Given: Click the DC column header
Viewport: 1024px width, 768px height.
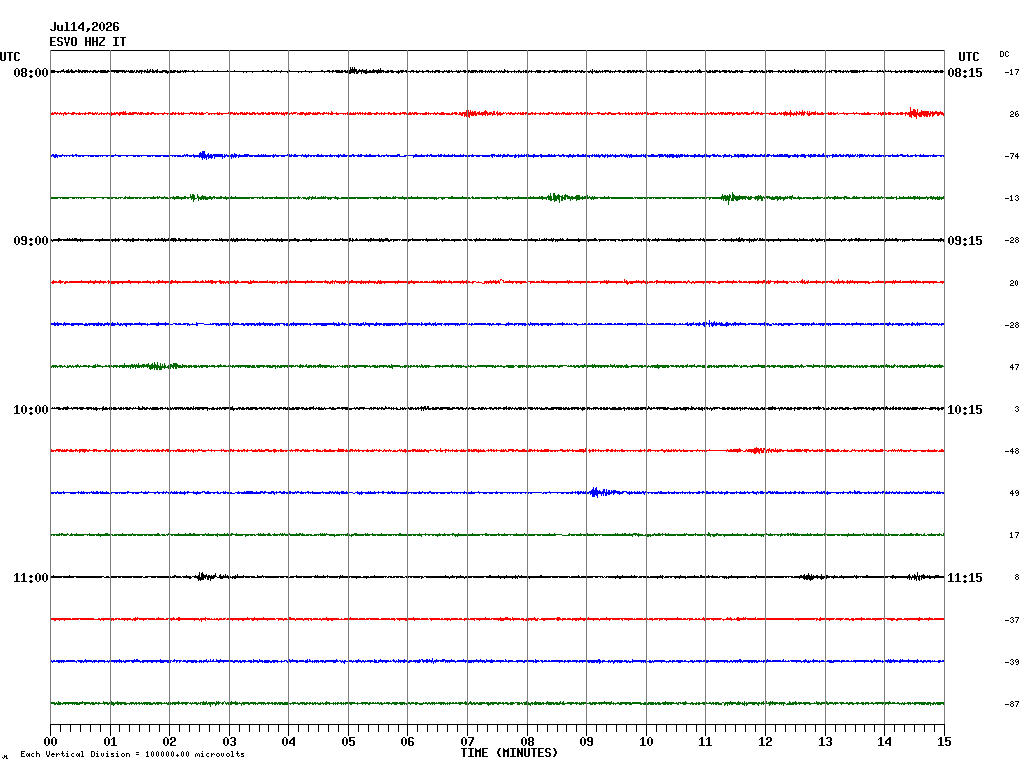Looking at the screenshot, I should coord(1004,54).
